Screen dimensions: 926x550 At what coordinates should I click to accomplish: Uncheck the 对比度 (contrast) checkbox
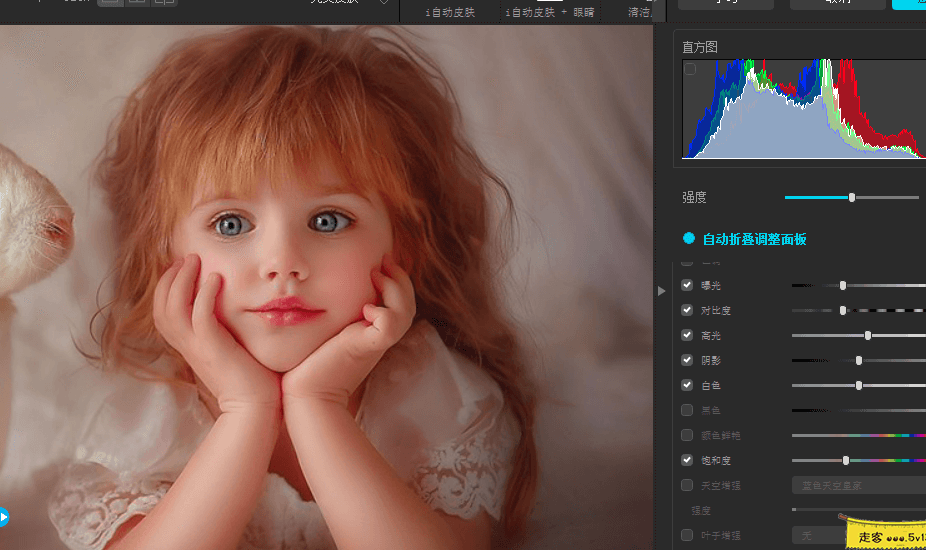coord(687,310)
